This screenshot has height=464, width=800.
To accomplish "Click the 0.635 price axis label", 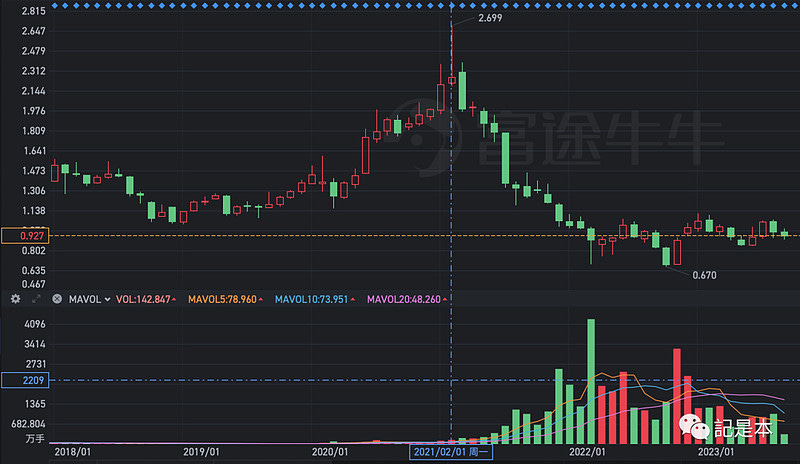I will point(34,271).
